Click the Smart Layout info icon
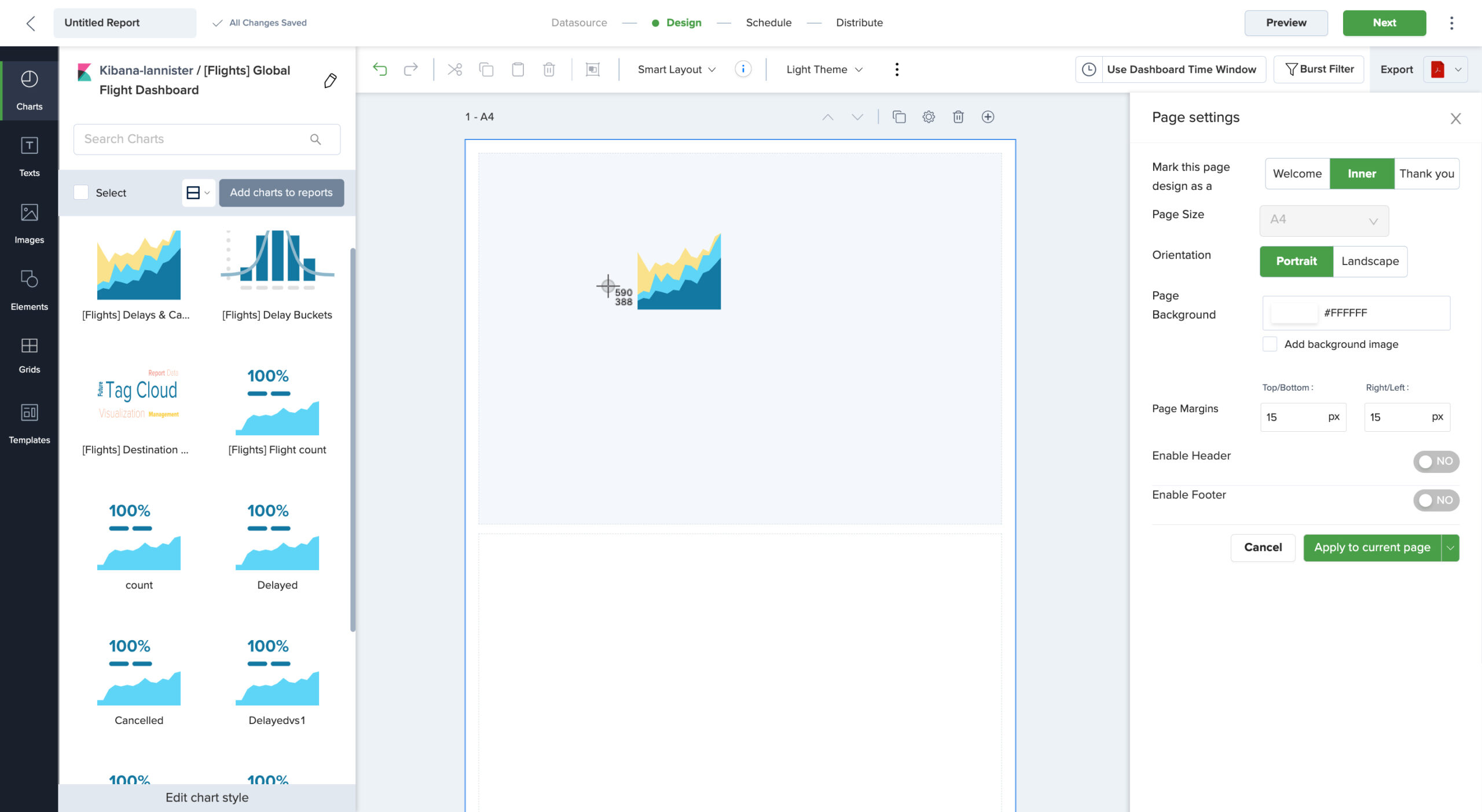 click(x=743, y=69)
